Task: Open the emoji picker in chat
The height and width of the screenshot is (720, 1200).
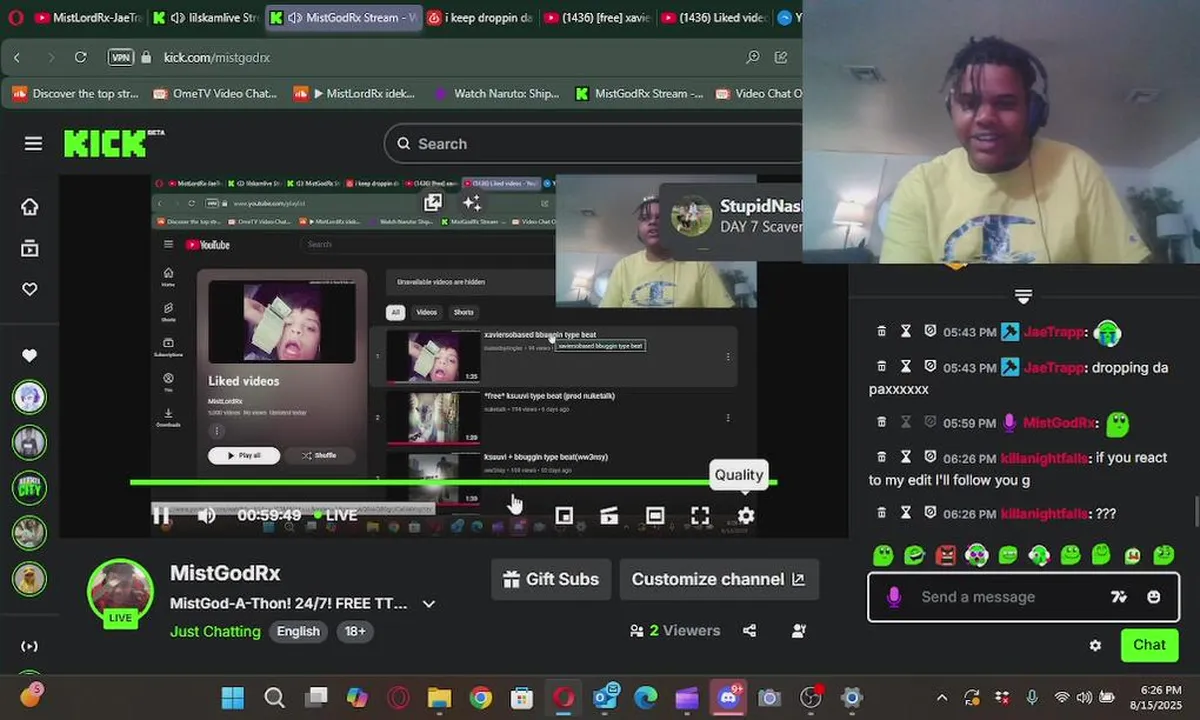Action: 1154,597
